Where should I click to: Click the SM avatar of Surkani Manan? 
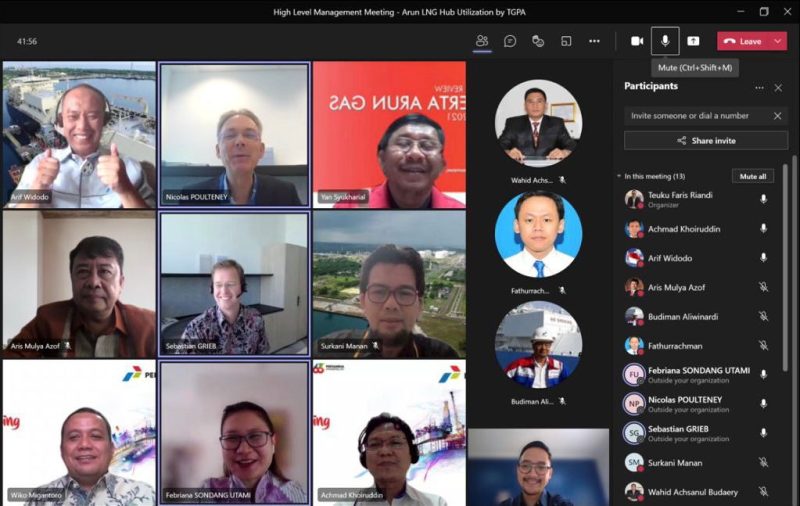click(x=634, y=462)
